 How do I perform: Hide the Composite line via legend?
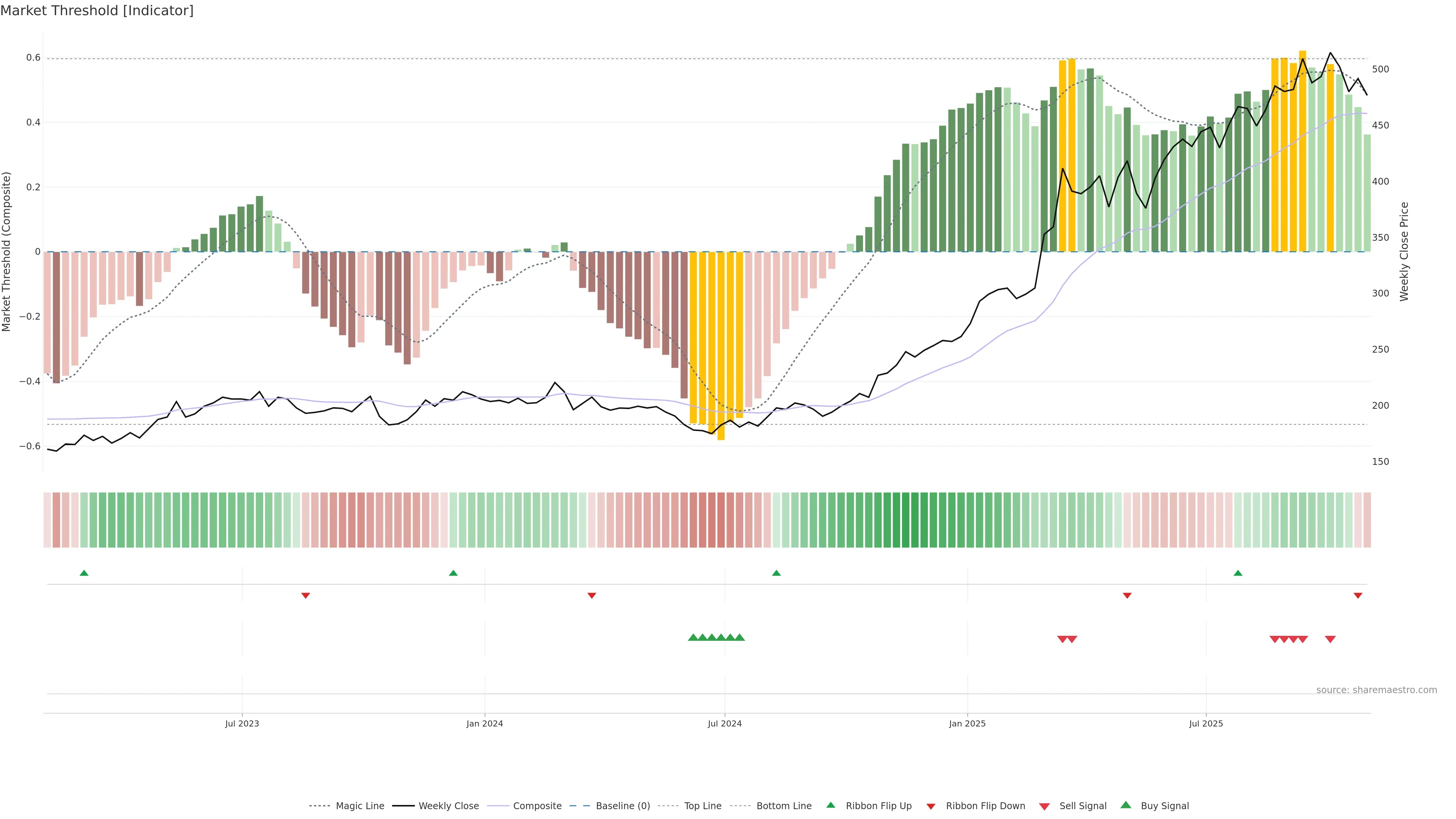tap(537, 806)
